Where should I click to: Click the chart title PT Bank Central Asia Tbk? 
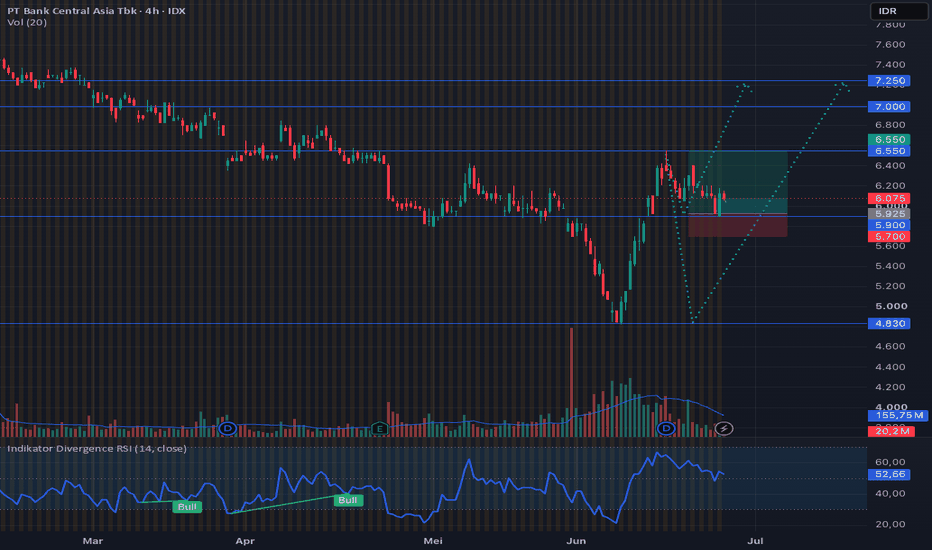coord(70,11)
